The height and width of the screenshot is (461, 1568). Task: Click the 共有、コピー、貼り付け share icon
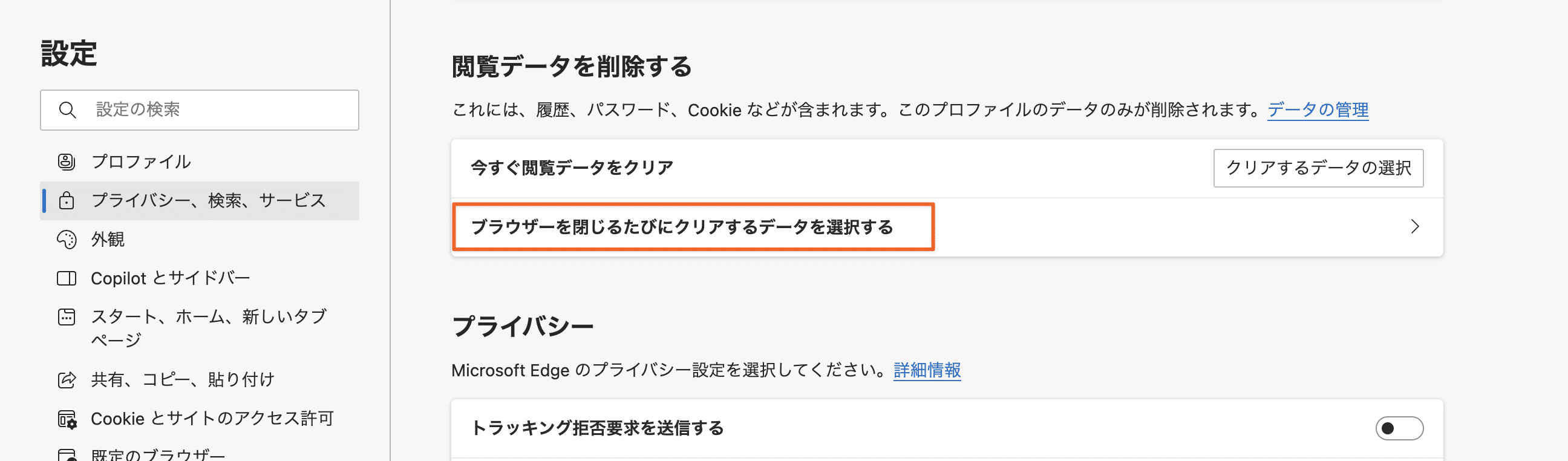tap(67, 379)
